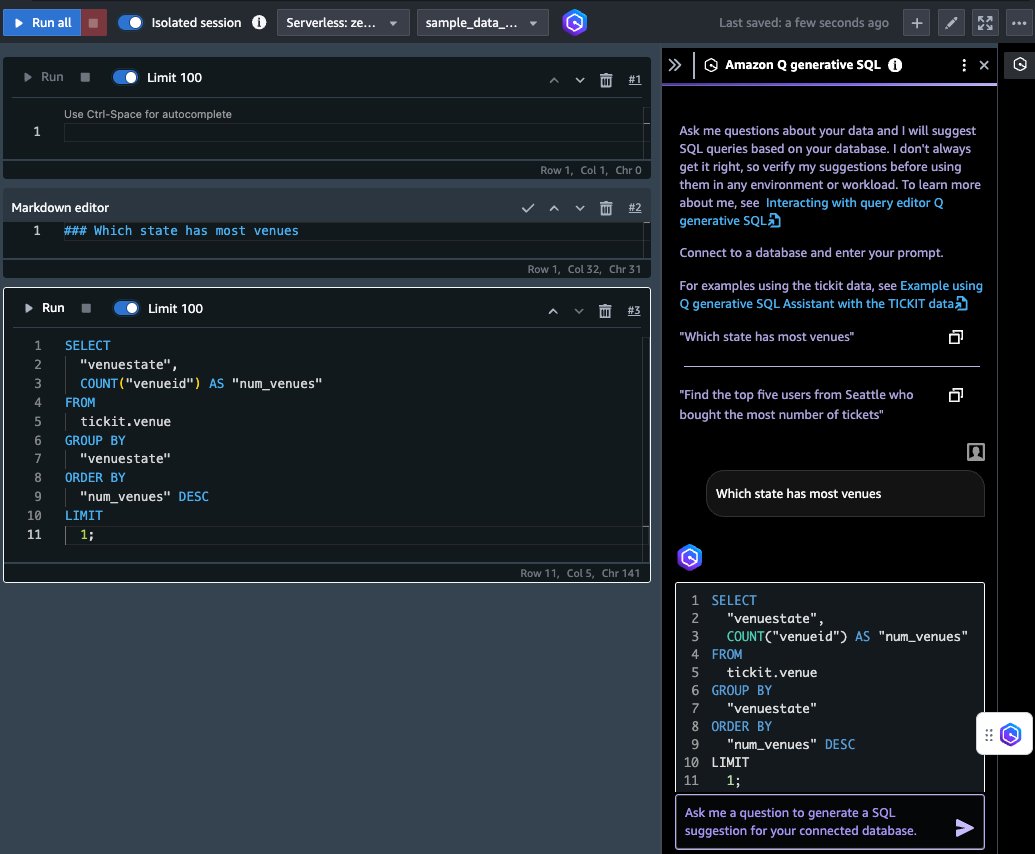Click the floating widget drag handle dots

[989, 735]
